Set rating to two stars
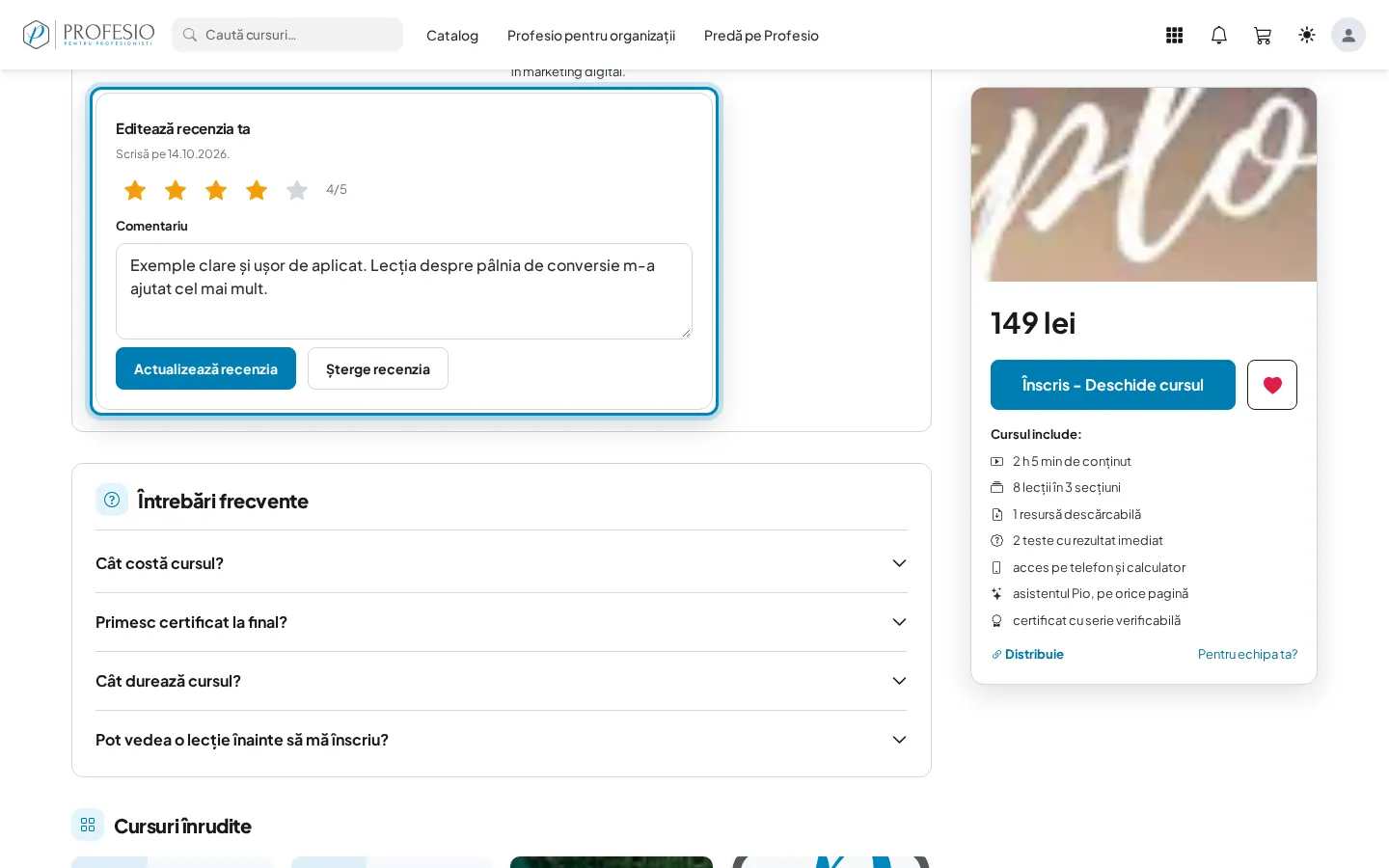 176,190
